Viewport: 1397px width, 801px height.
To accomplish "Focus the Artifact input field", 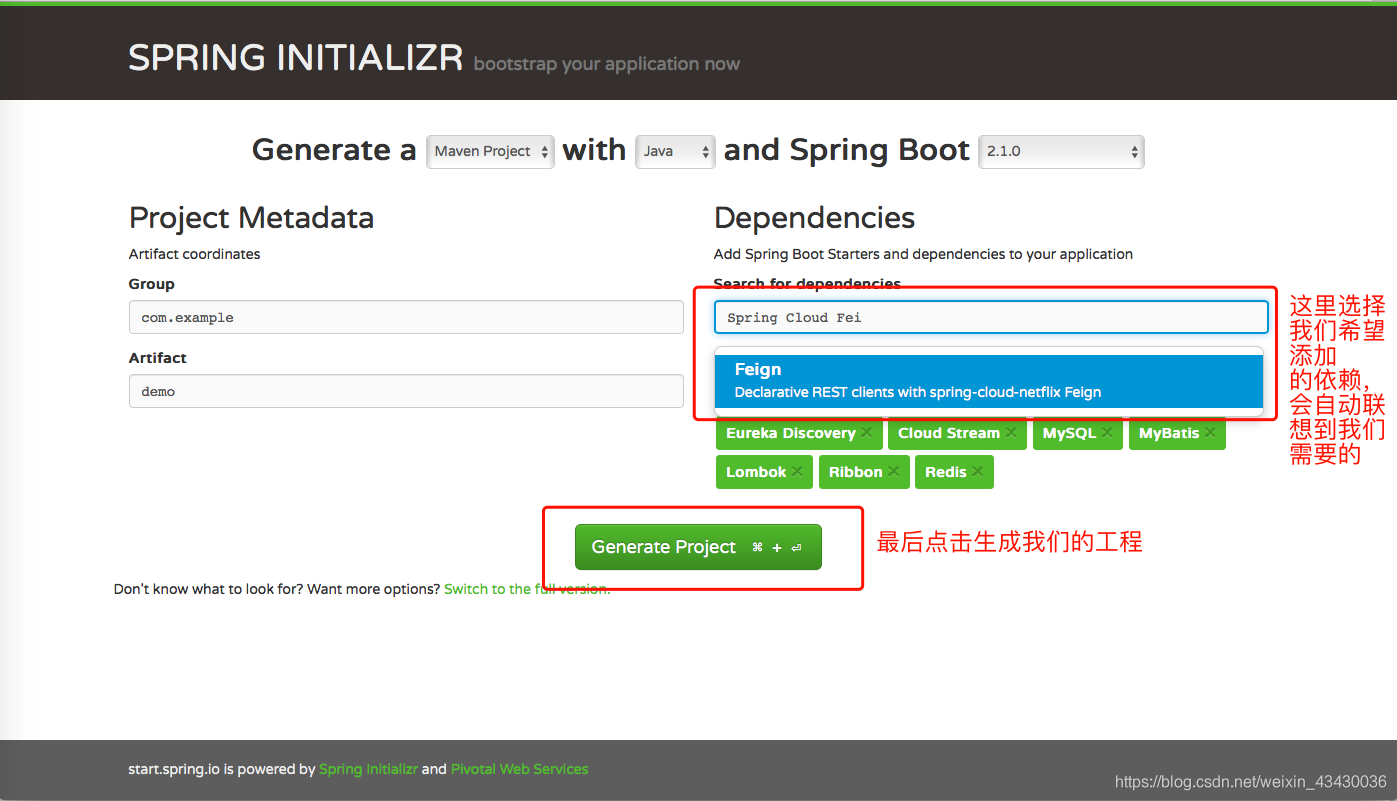I will 406,391.
